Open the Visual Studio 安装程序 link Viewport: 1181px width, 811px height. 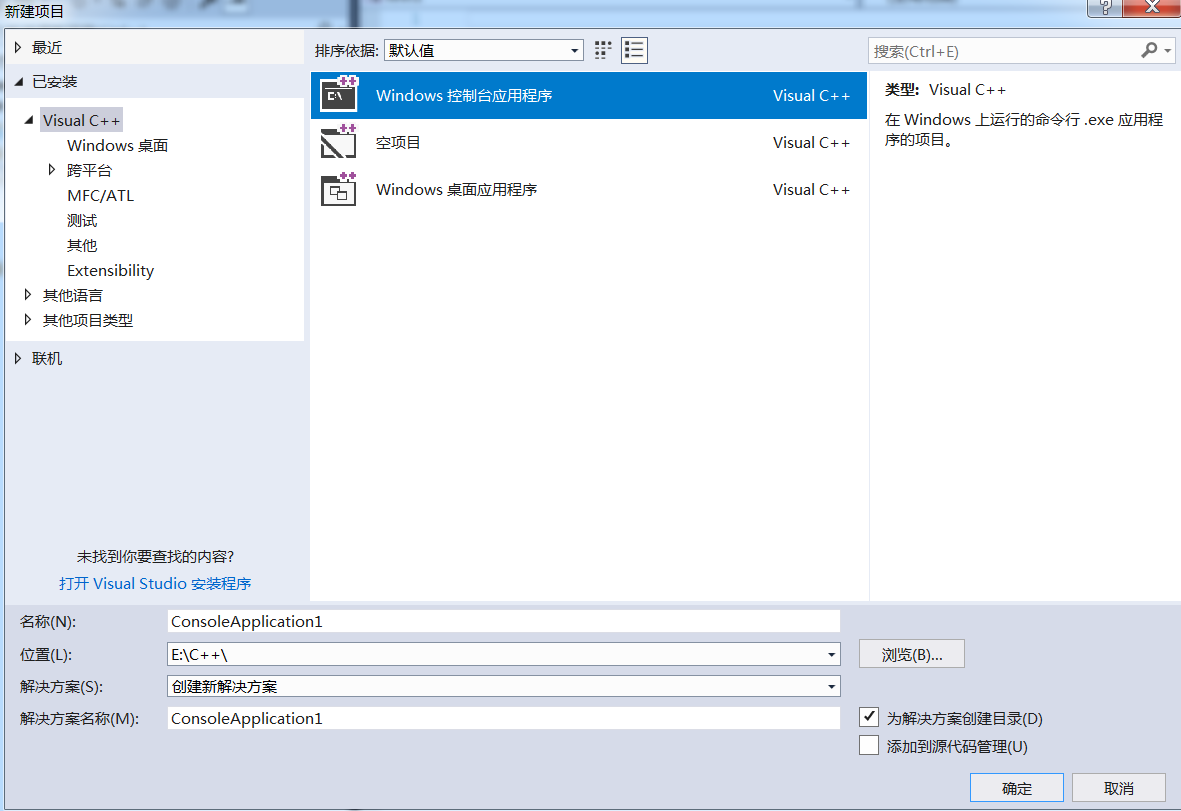(x=155, y=583)
